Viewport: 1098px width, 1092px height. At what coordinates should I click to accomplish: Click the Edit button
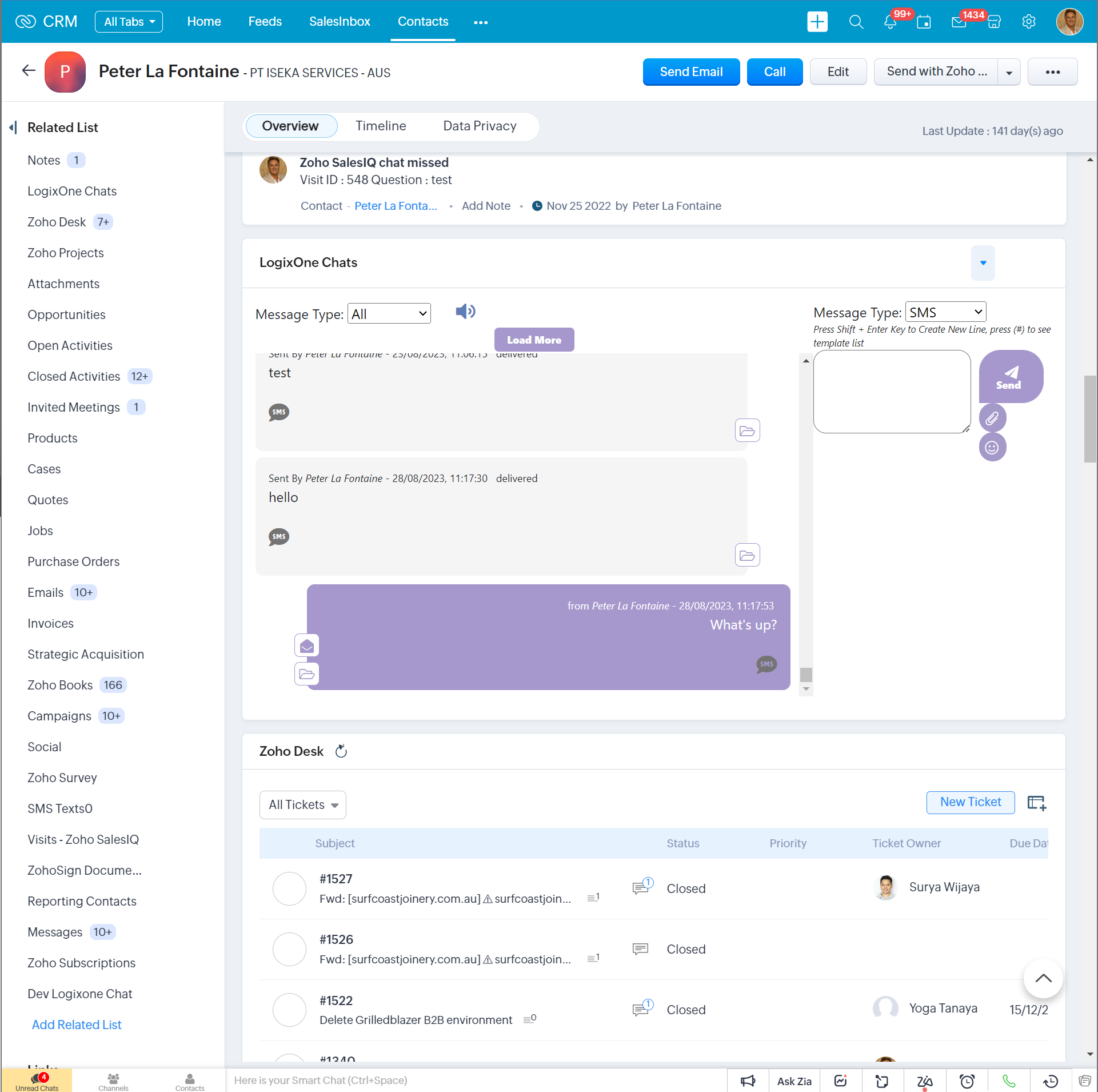(838, 71)
